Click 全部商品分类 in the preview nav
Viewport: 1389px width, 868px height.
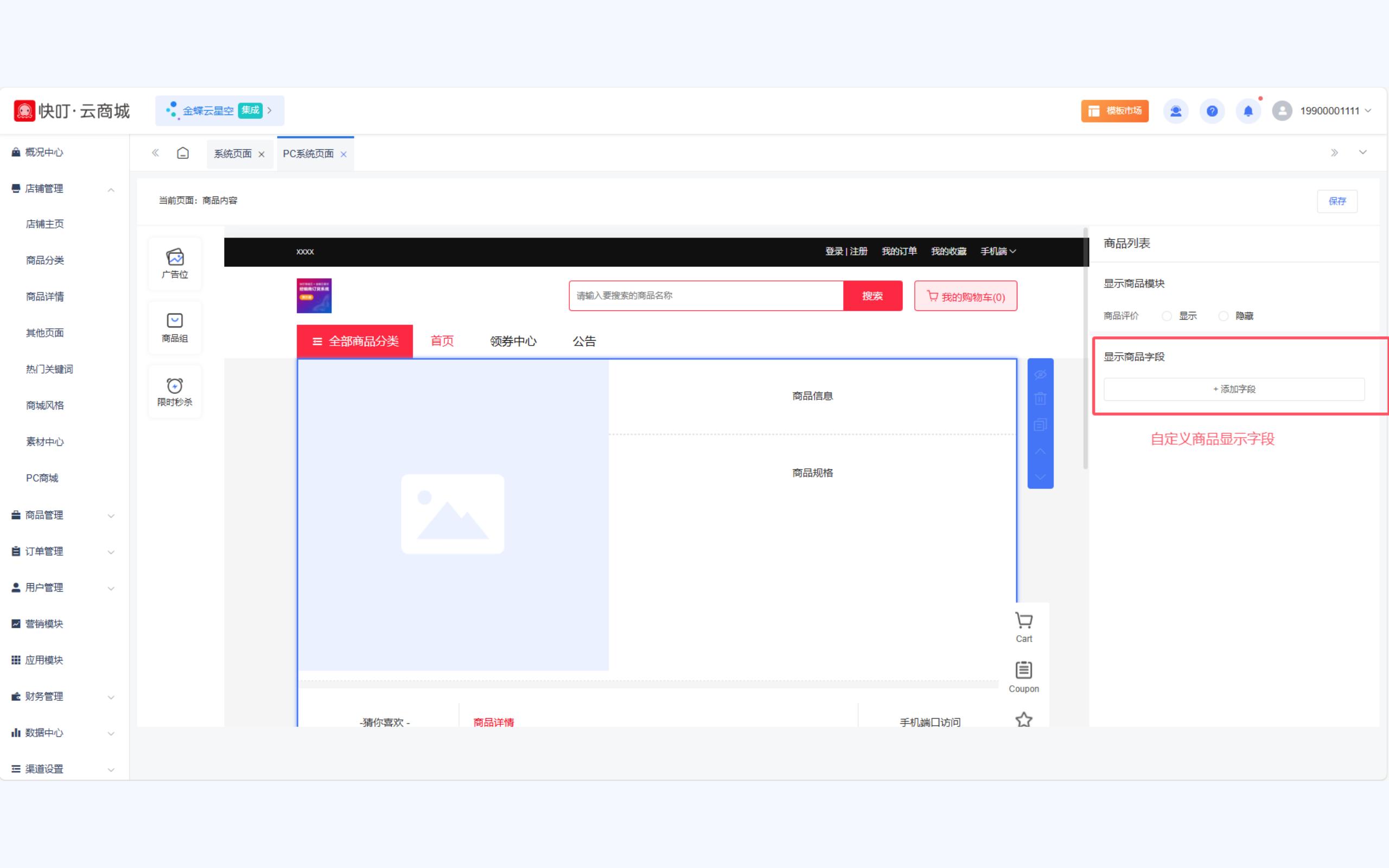click(355, 342)
